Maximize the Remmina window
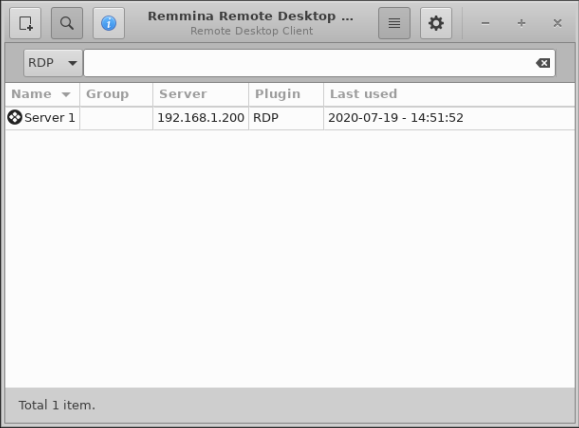This screenshot has height=428, width=579. (x=521, y=23)
